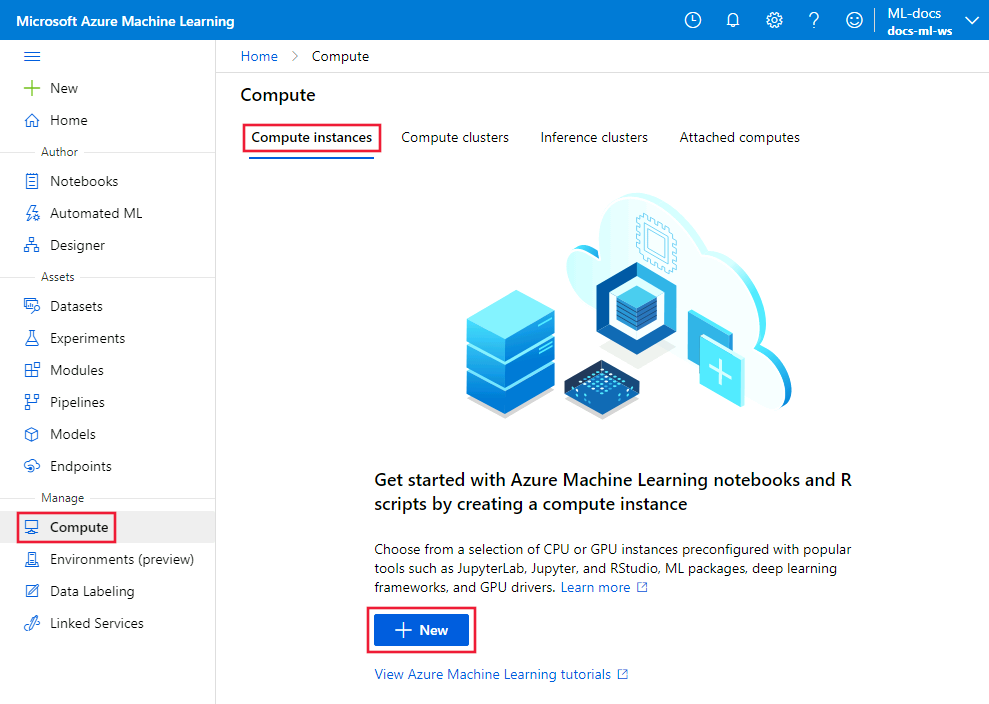The image size is (989, 704).
Task: Open View Azure Machine Learning tutorials link
Action: tap(494, 674)
